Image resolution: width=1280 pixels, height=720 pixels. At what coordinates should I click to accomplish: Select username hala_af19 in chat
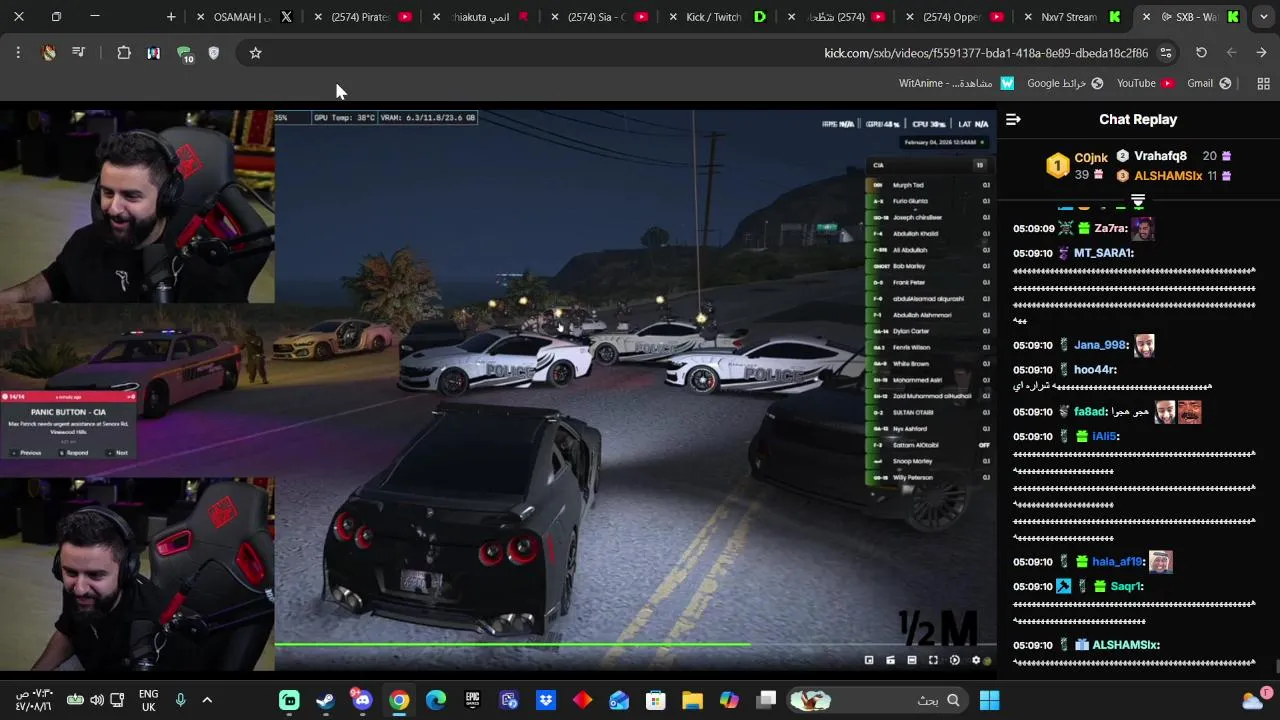click(1117, 562)
